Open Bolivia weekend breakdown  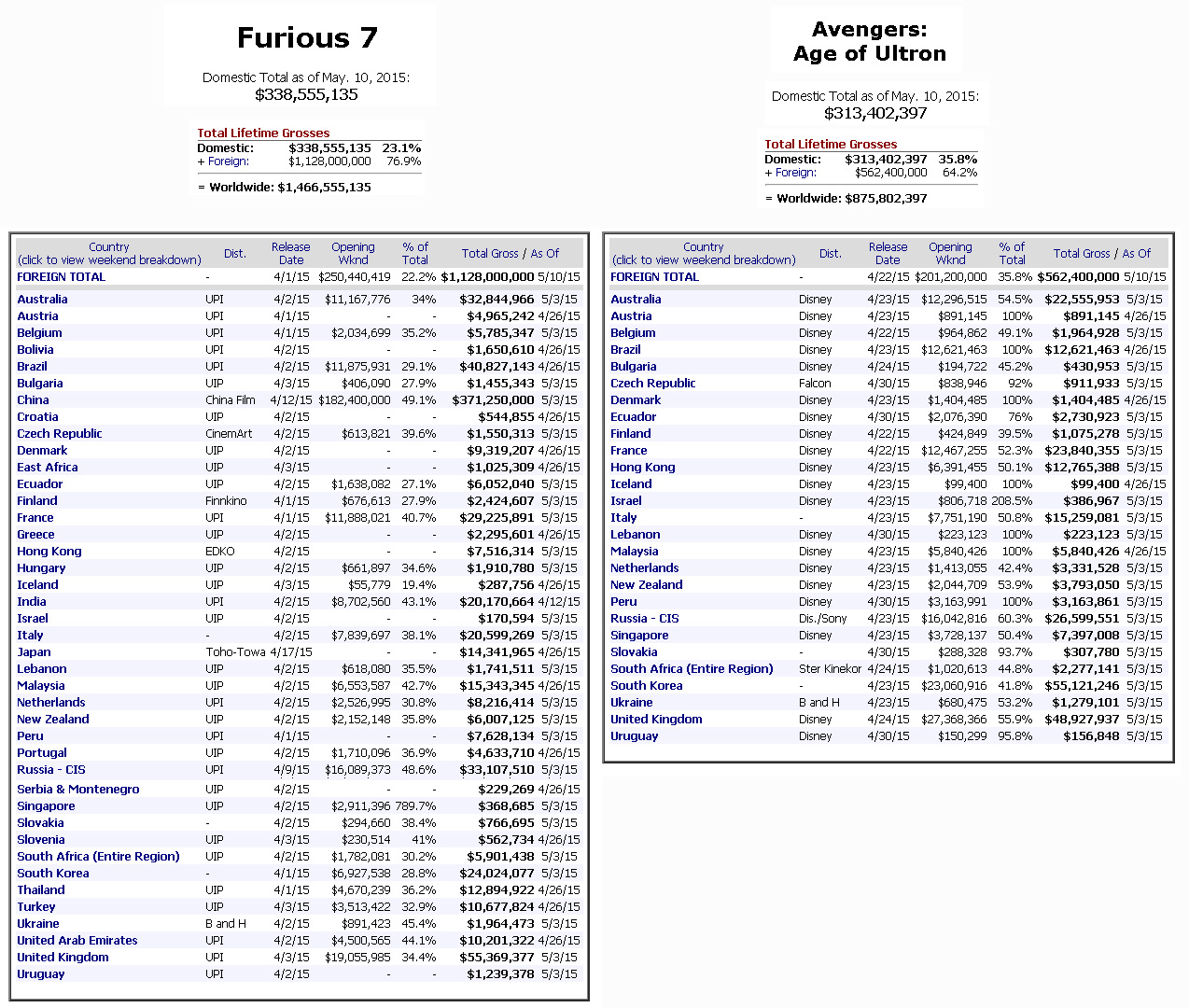(35, 350)
